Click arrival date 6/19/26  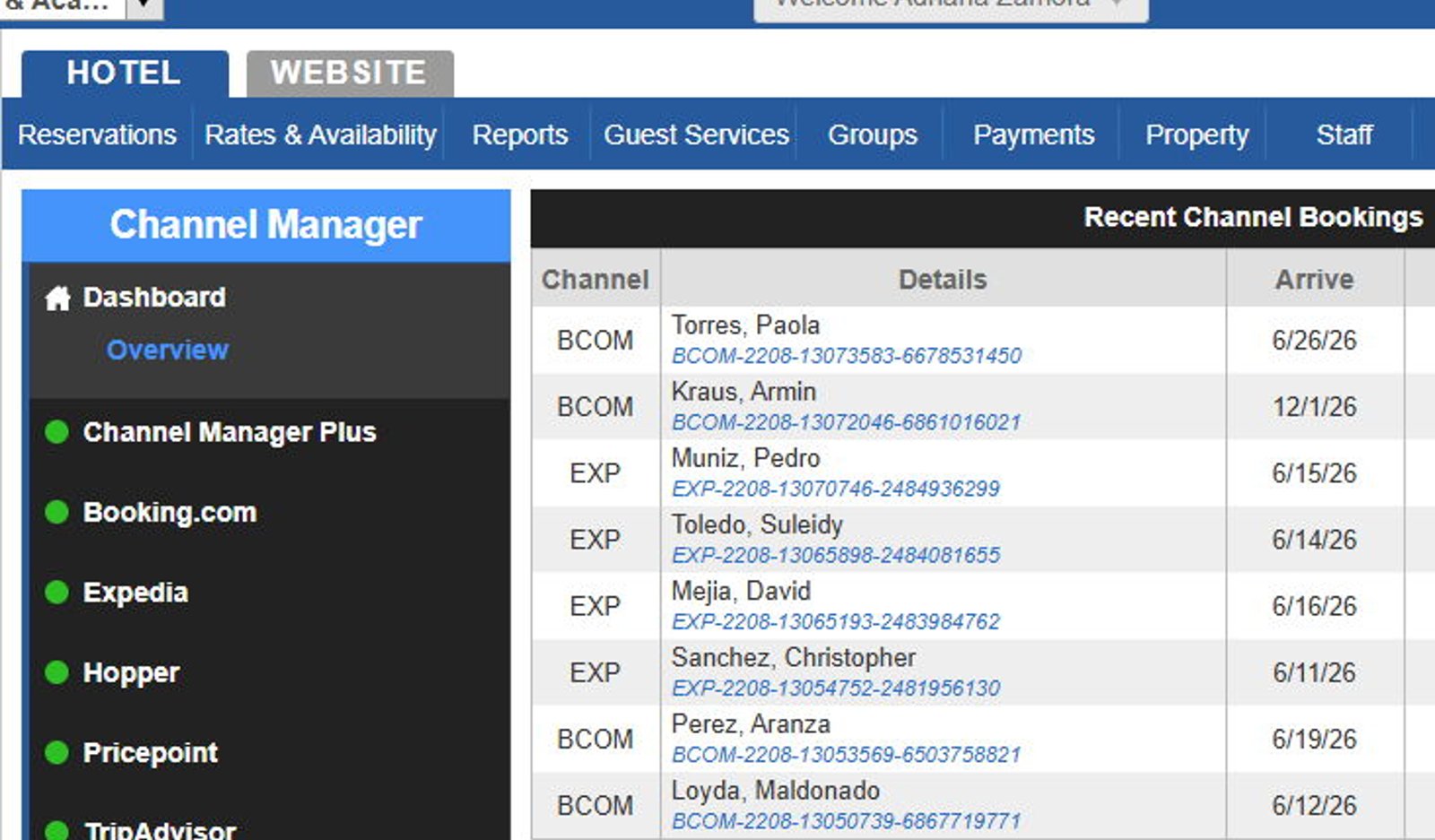[x=1314, y=740]
